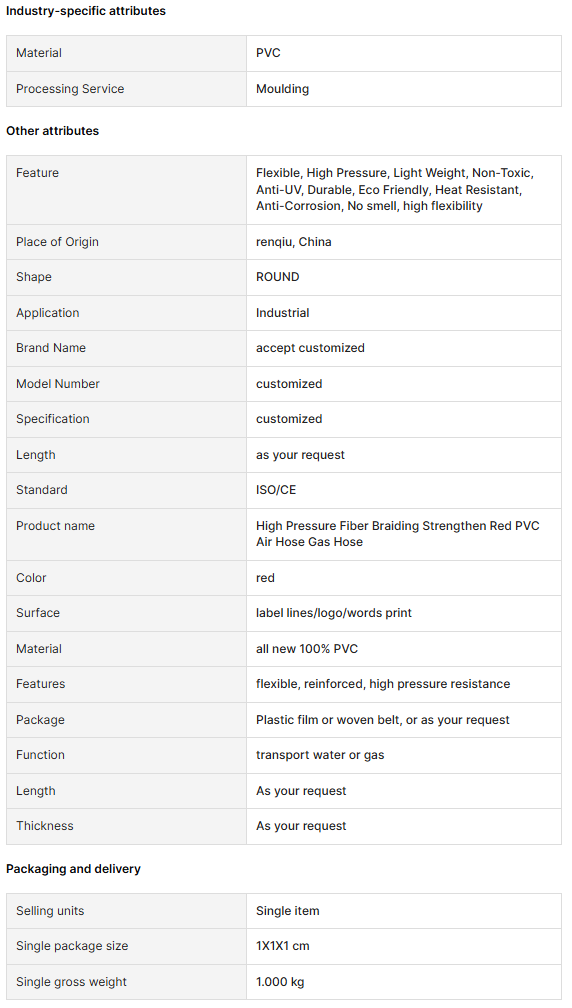The image size is (572, 1008).
Task: Select the all new 100% PVC value
Action: [x=307, y=649]
